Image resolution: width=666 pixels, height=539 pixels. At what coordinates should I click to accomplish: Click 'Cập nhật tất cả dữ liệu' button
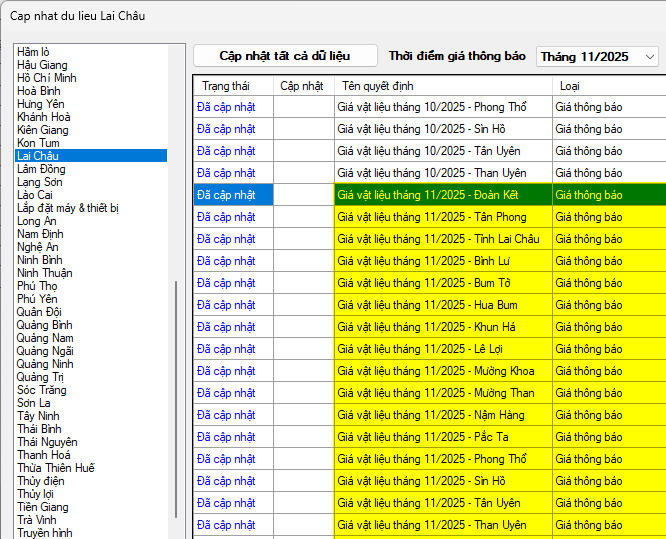[x=285, y=56]
